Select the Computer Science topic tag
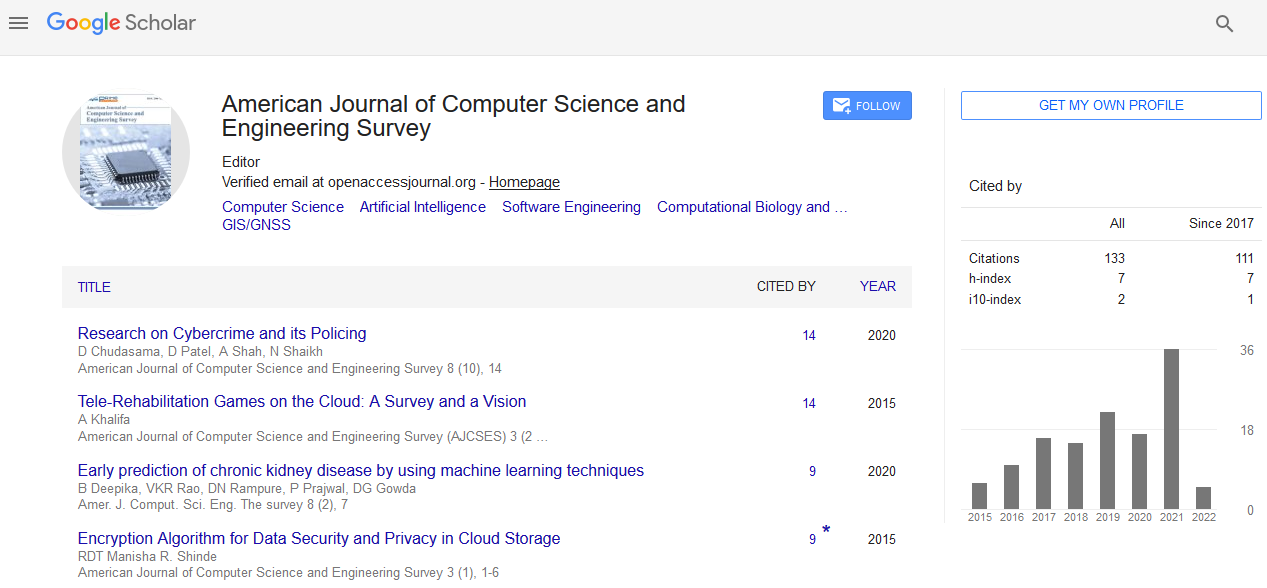 283,207
